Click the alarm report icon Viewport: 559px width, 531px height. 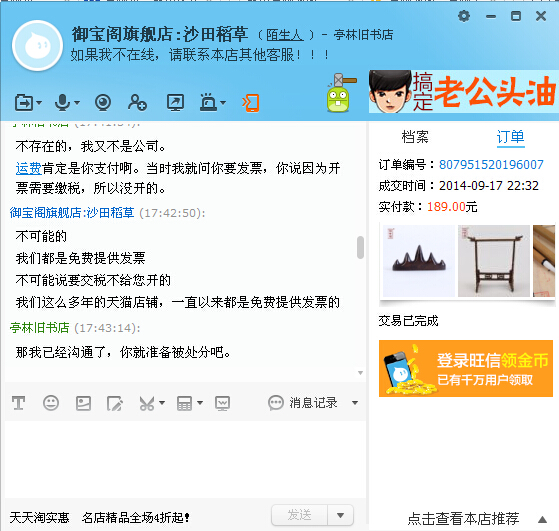click(209, 103)
